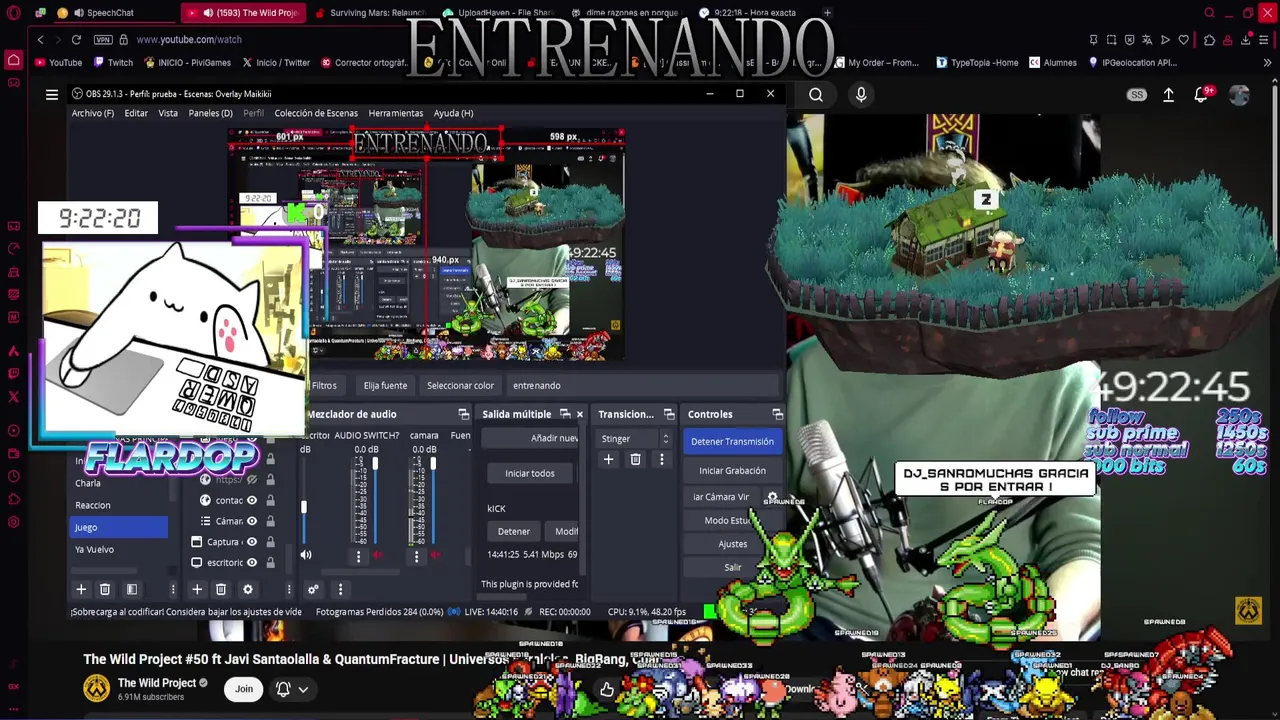The image size is (1280, 720).
Task: Add a transition with plus icon
Action: [608, 459]
